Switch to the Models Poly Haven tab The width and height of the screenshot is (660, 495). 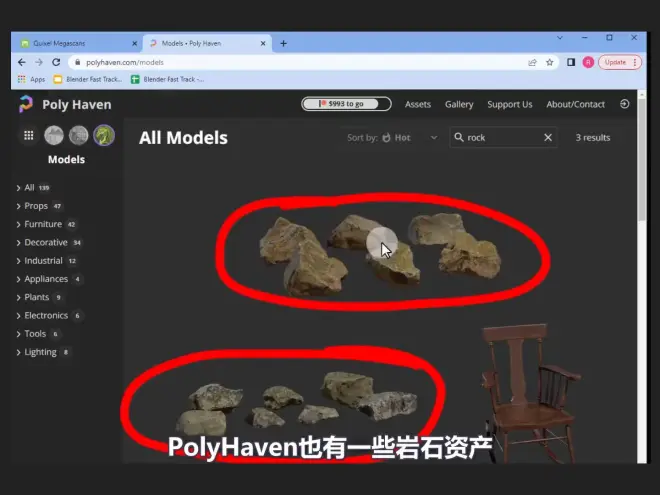coord(207,43)
